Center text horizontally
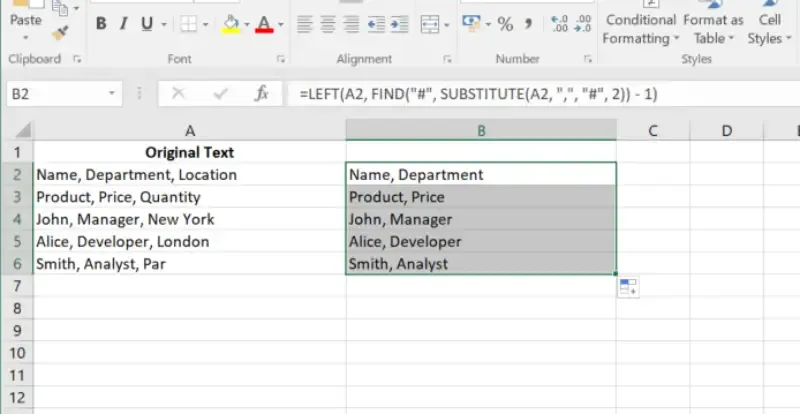Viewport: 800px width, 414px height. click(328, 23)
